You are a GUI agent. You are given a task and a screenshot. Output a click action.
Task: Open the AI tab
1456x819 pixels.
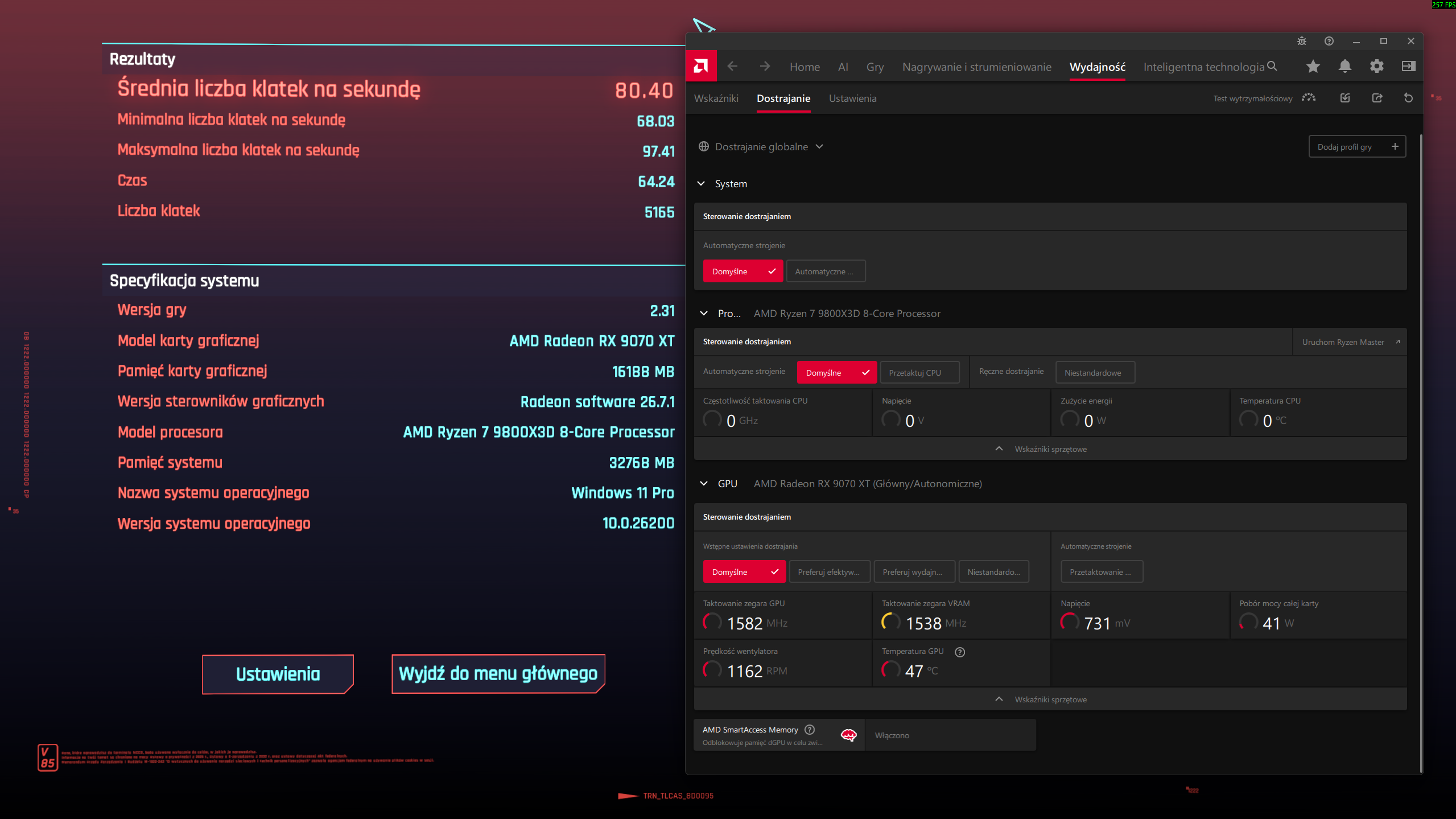843,67
